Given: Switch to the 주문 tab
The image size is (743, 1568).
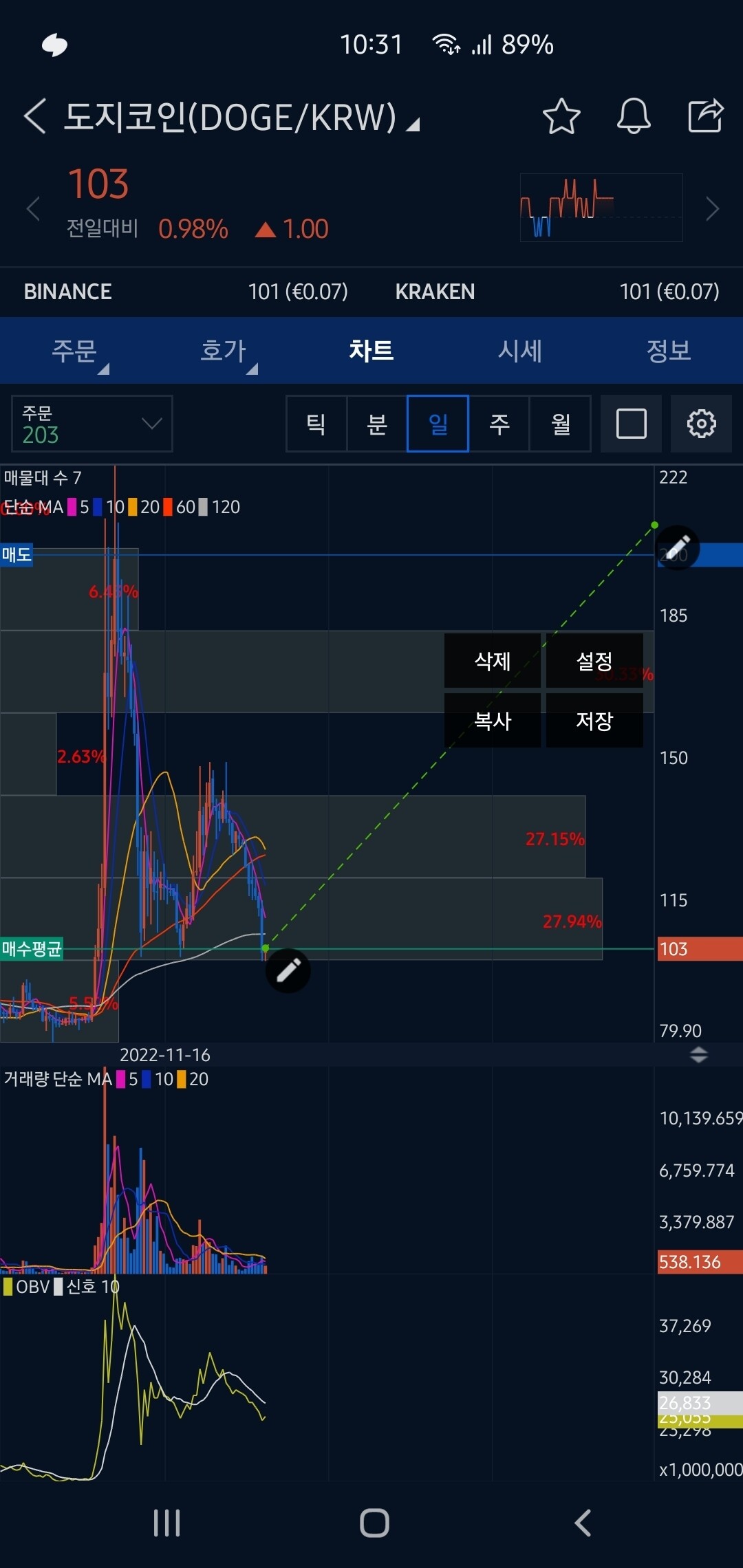Looking at the screenshot, I should (x=74, y=351).
